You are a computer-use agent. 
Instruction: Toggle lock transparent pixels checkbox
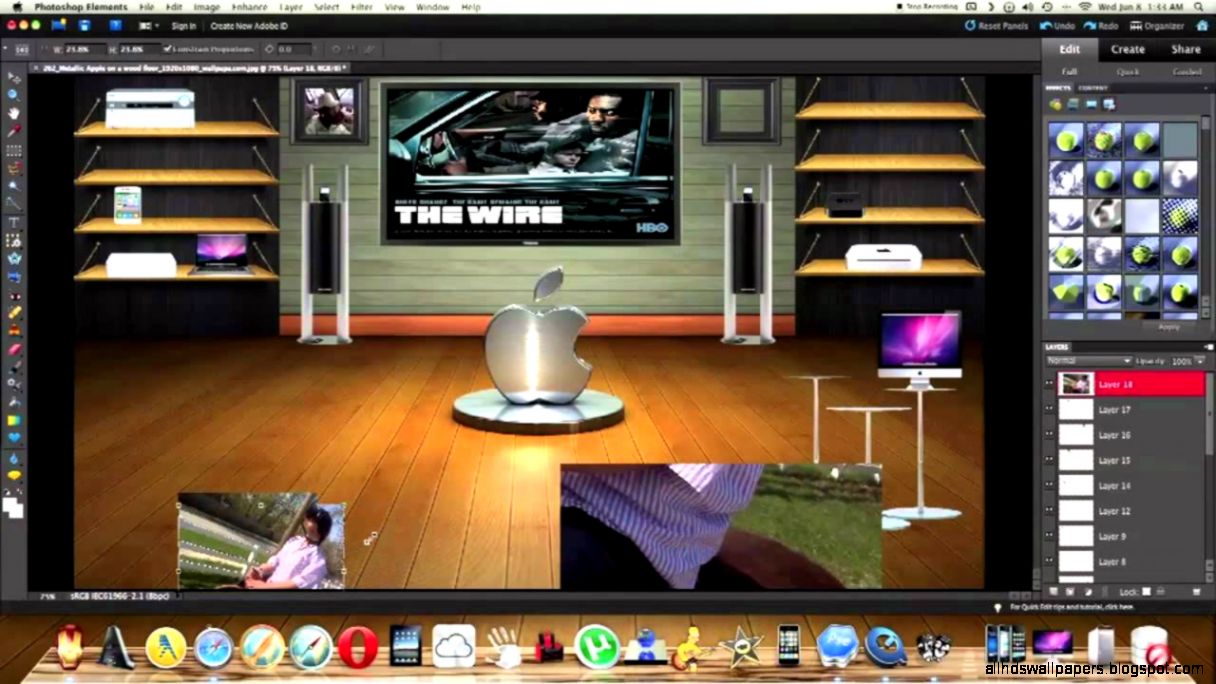[1147, 591]
